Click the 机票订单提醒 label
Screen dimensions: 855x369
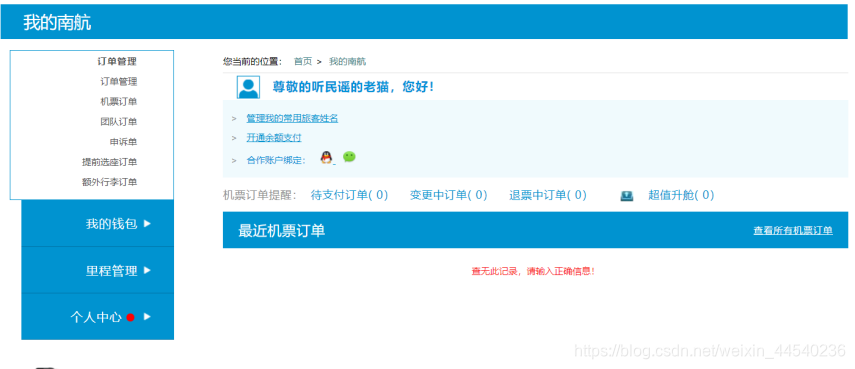tap(260, 195)
